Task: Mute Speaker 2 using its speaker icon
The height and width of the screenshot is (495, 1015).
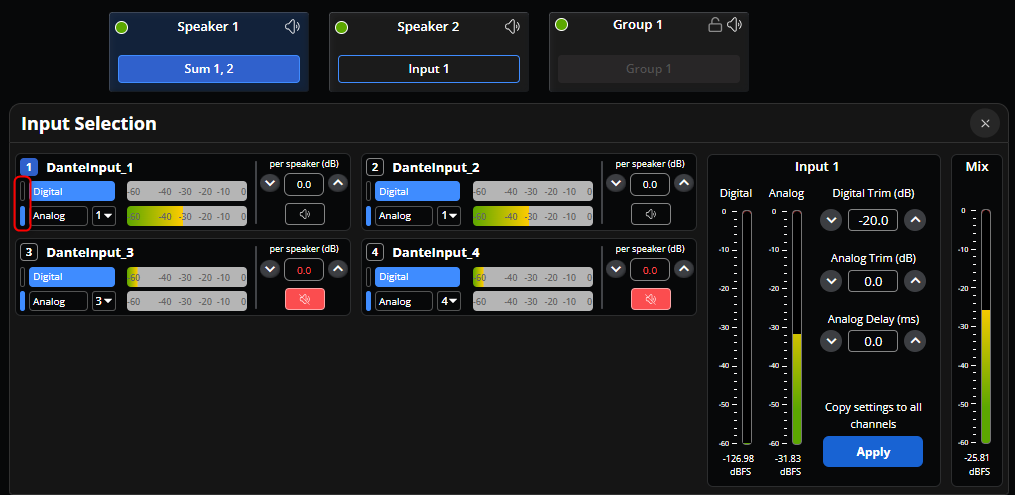Action: [x=513, y=27]
